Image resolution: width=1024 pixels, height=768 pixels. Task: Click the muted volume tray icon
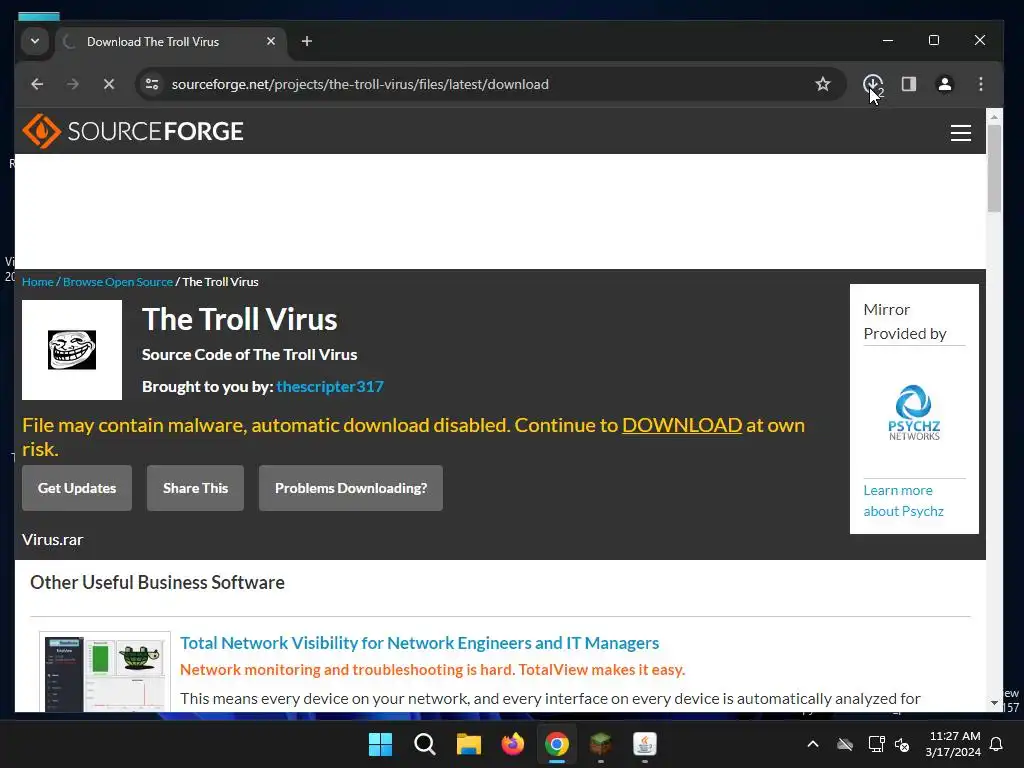coord(902,744)
